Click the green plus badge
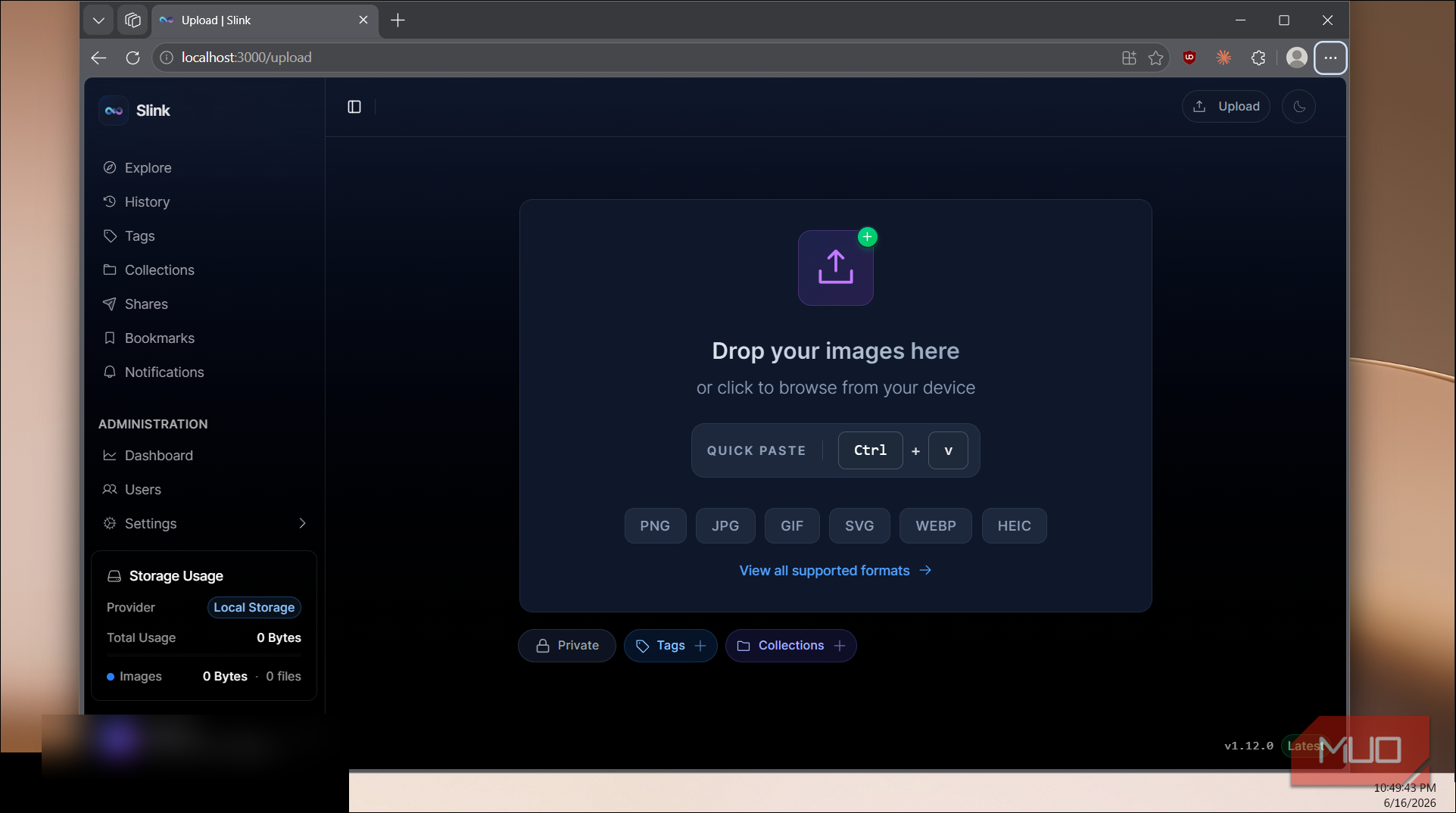The height and width of the screenshot is (813, 1456). (x=868, y=237)
